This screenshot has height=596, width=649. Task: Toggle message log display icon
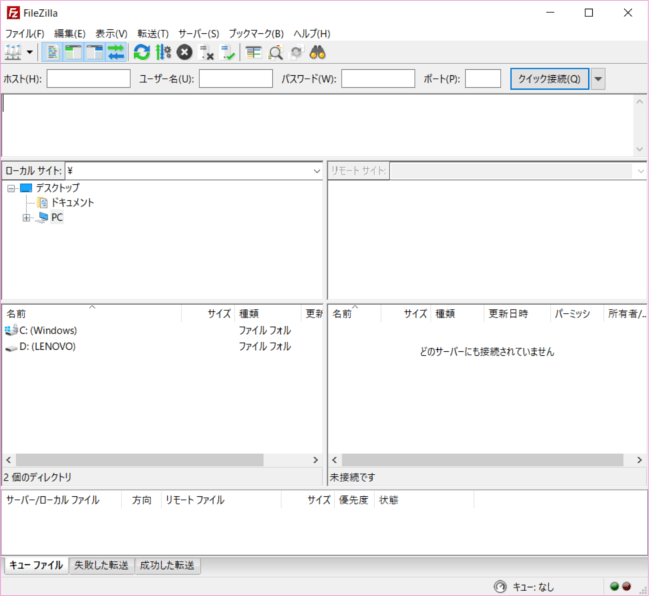53,53
